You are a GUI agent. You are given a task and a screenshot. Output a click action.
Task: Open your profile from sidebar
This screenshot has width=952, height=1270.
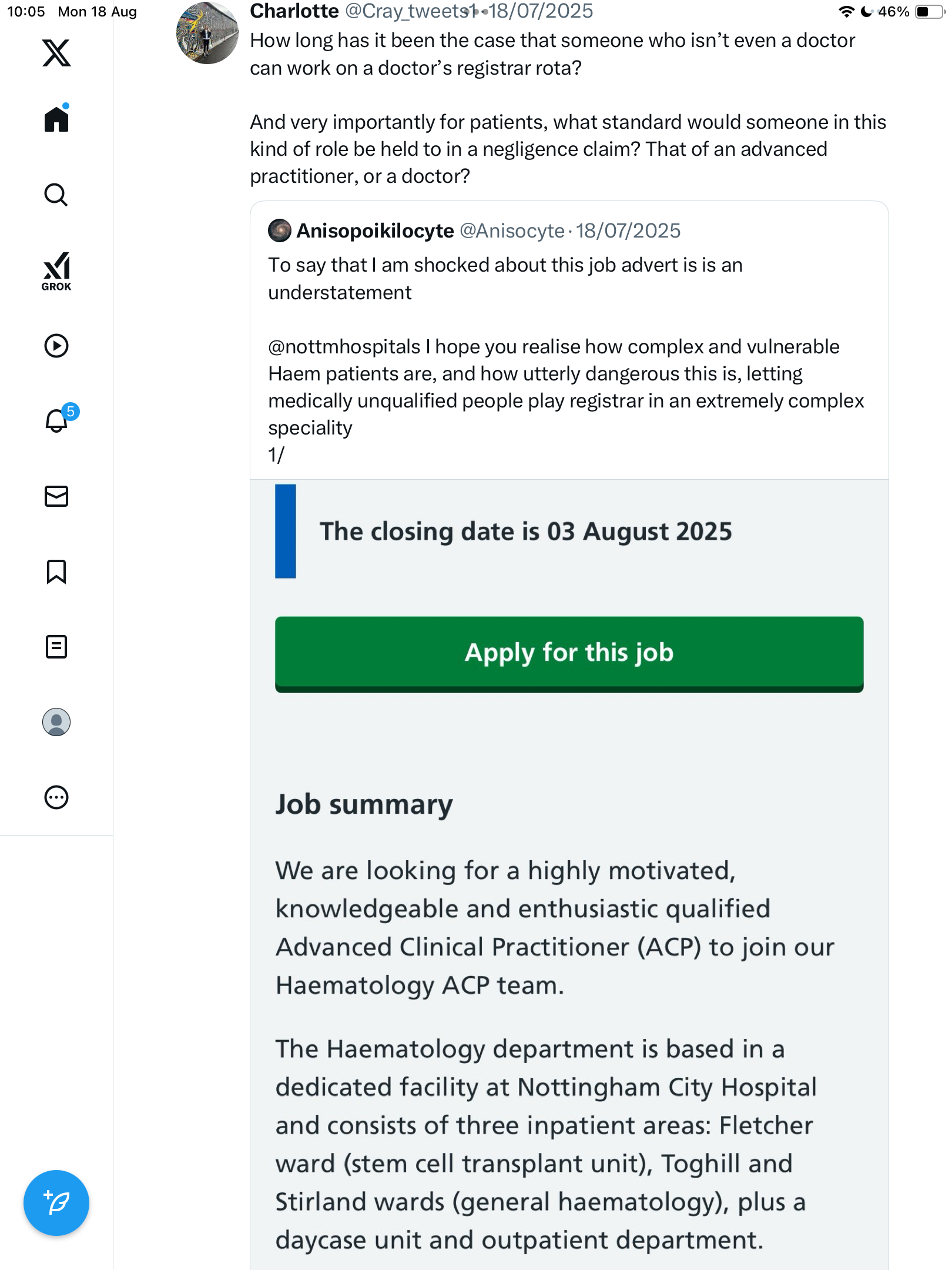56,722
